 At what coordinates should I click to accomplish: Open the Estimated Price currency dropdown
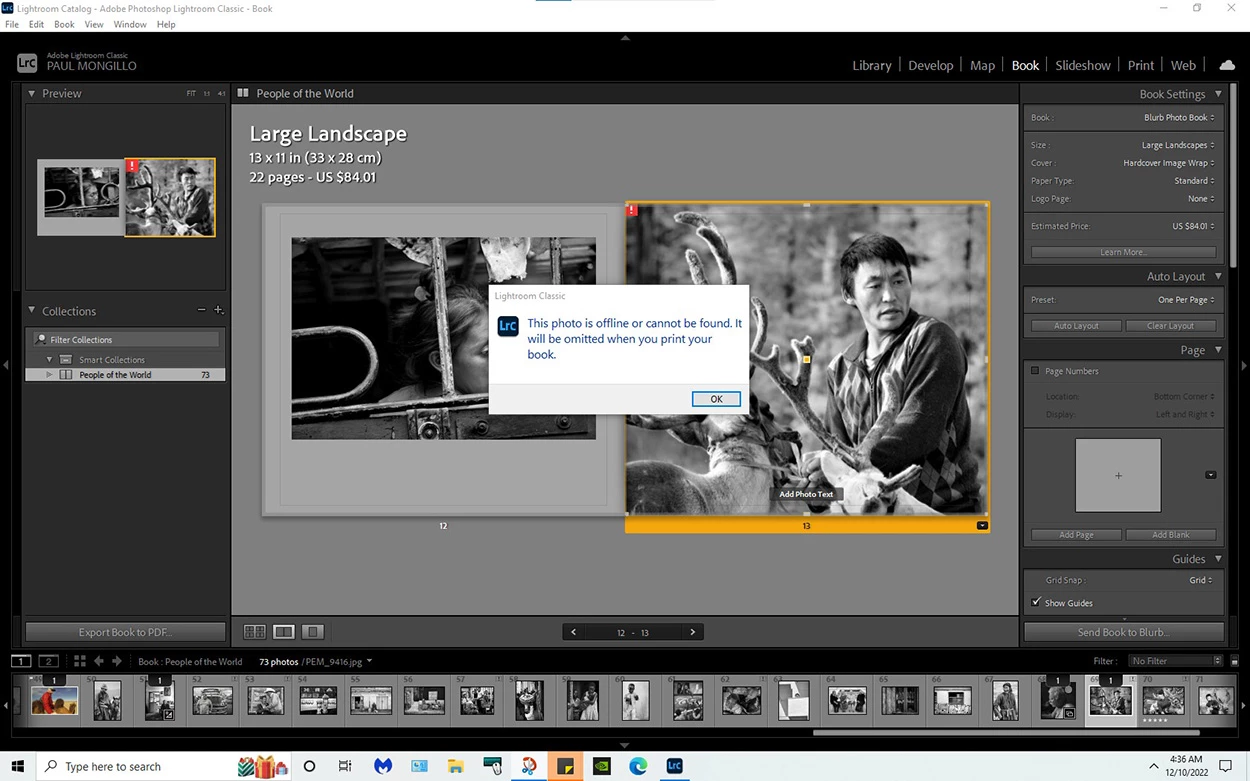[x=1193, y=226]
